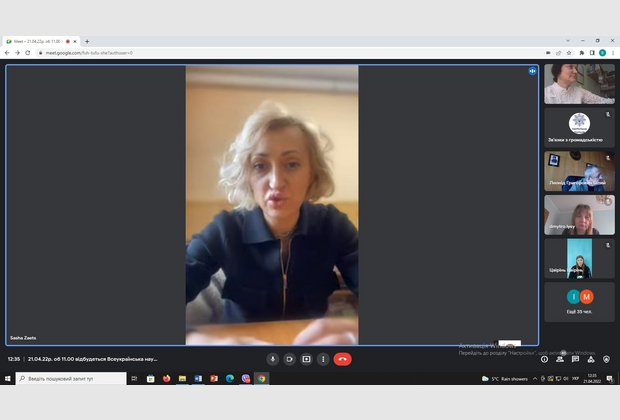Click the speaking indicator on main video
Image resolution: width=620 pixels, height=420 pixels.
pyautogui.click(x=532, y=71)
